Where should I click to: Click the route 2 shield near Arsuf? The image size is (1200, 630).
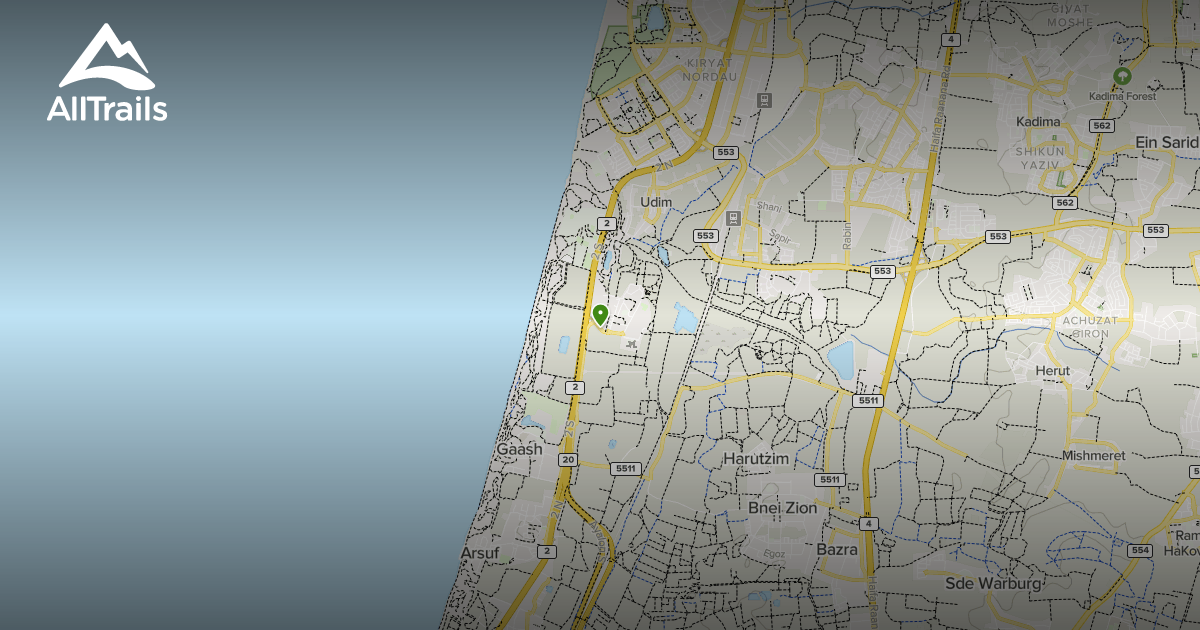[x=546, y=551]
